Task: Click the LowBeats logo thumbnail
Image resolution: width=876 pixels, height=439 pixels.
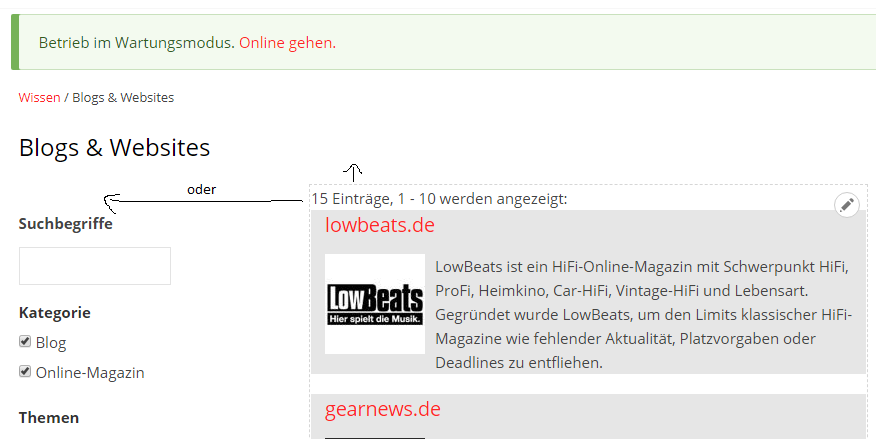Action: pyautogui.click(x=375, y=304)
